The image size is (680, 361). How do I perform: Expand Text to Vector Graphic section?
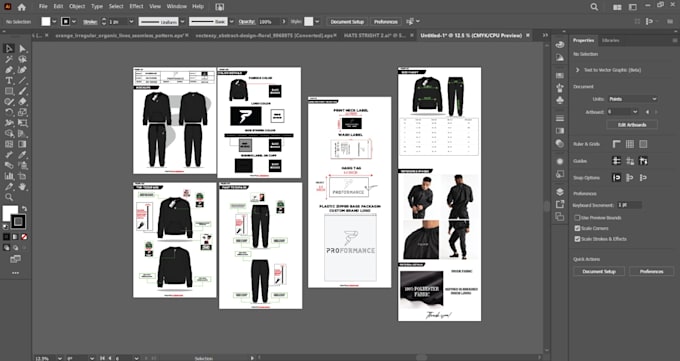tap(578, 70)
